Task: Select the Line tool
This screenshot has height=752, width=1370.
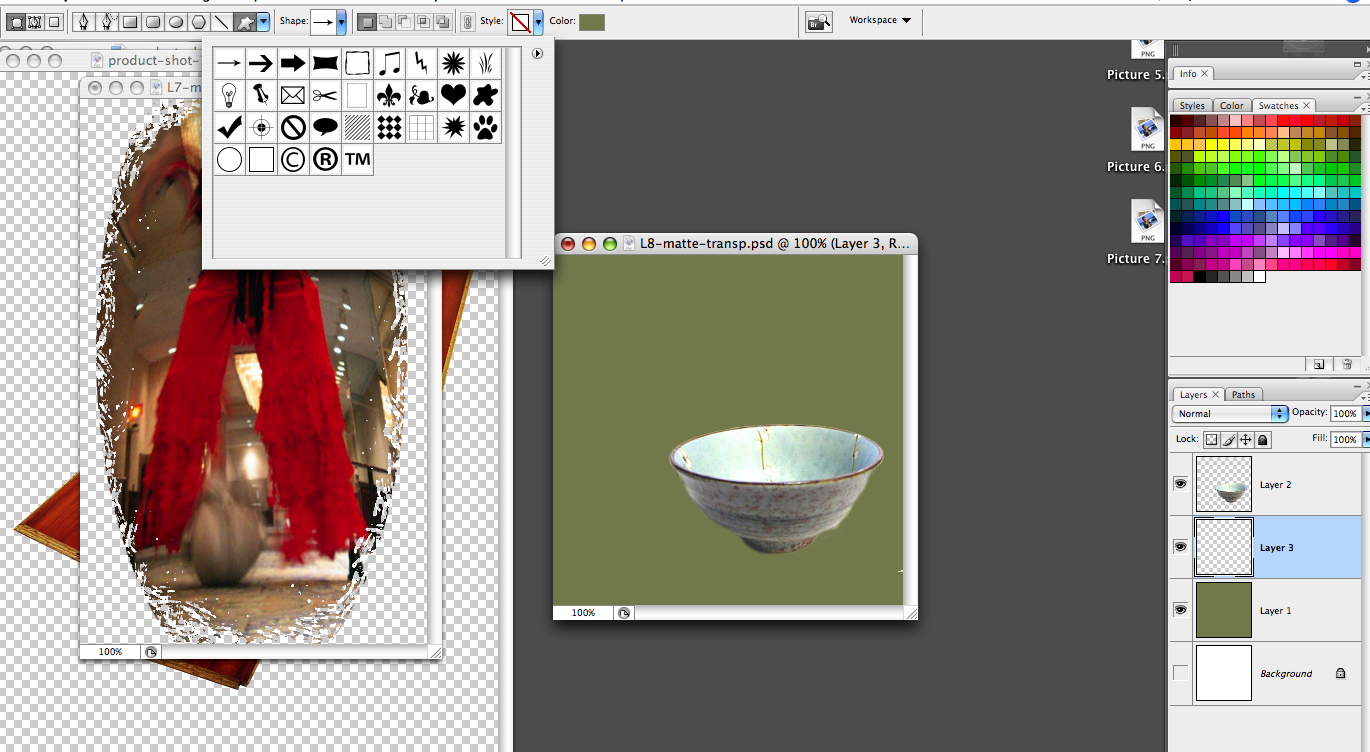Action: pos(221,21)
